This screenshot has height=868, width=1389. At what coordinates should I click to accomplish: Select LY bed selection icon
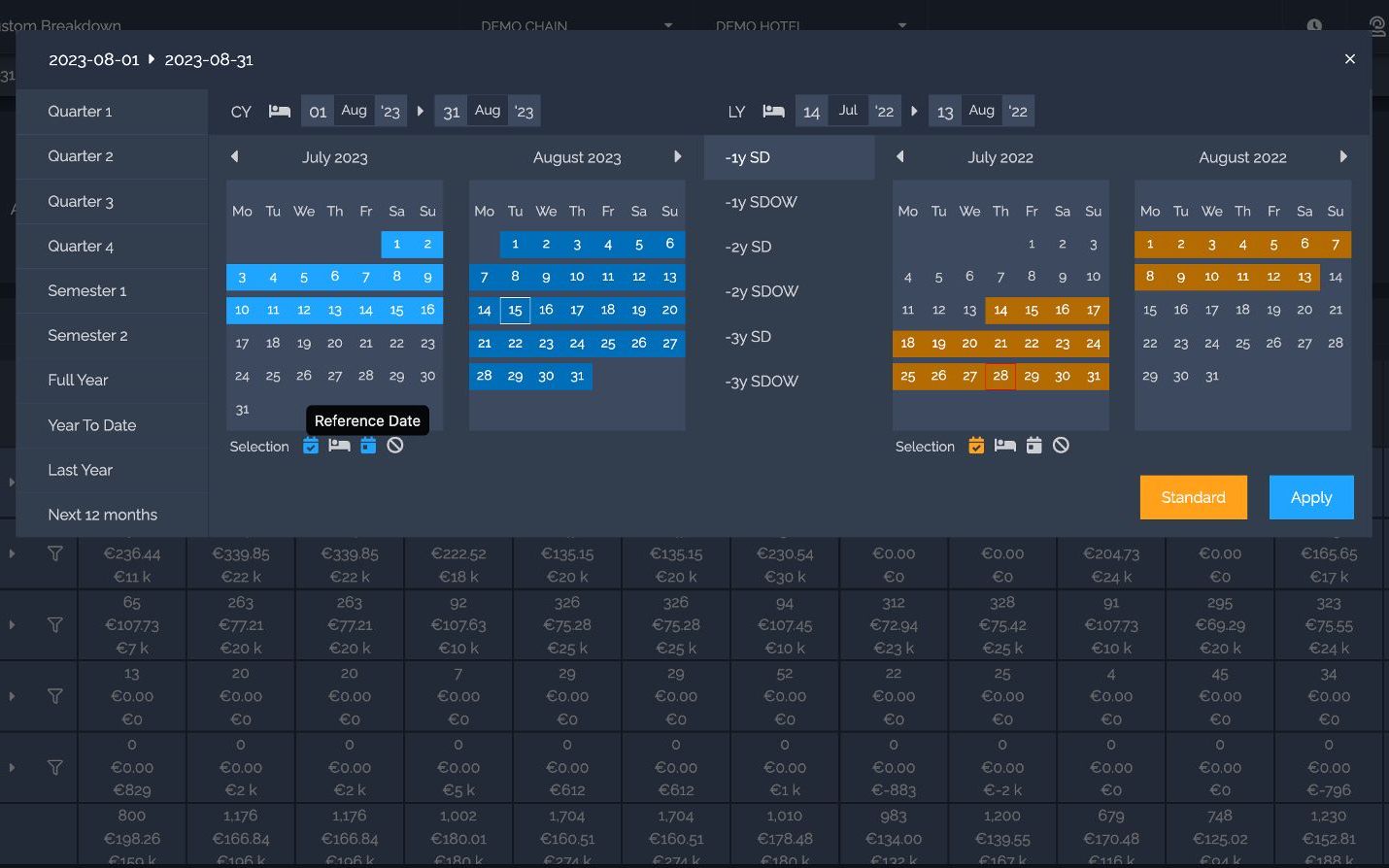[1005, 446]
